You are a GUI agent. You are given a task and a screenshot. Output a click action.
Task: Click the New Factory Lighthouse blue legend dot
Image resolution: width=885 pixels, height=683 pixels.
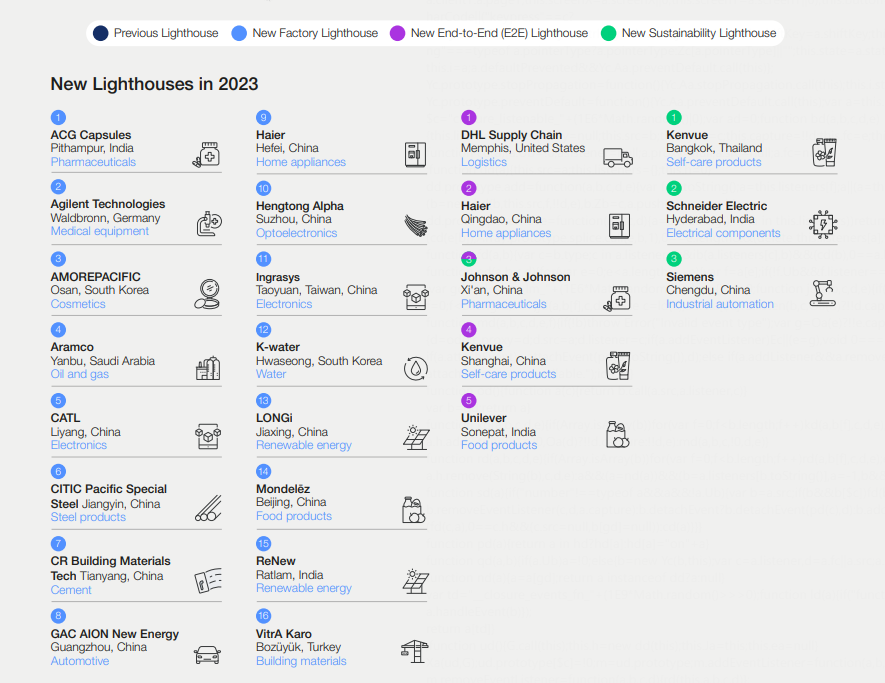[239, 33]
